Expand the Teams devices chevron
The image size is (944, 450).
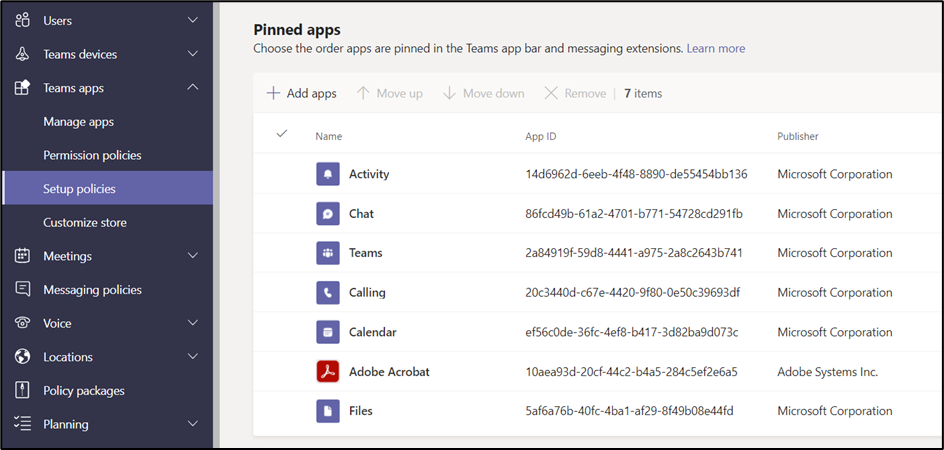[x=193, y=54]
